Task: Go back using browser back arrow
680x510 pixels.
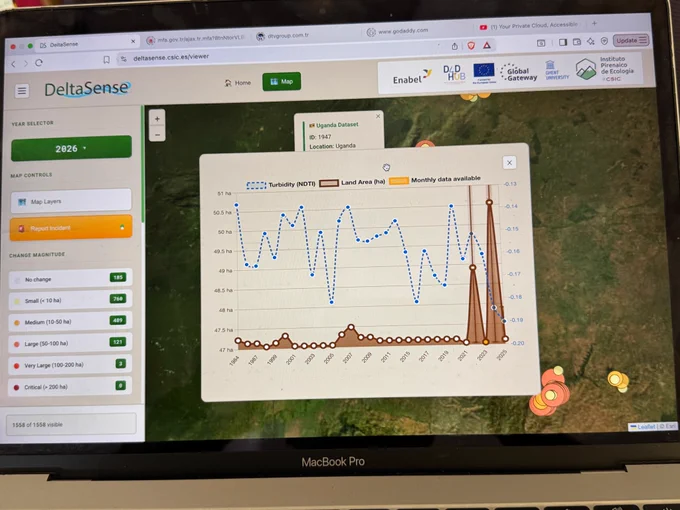Action: (13, 64)
